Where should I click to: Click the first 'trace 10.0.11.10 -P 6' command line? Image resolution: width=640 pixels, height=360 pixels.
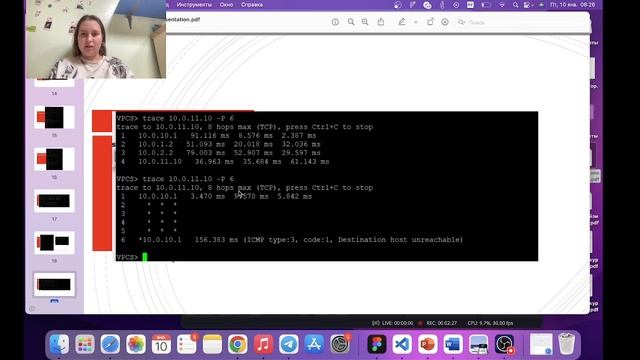click(x=175, y=118)
